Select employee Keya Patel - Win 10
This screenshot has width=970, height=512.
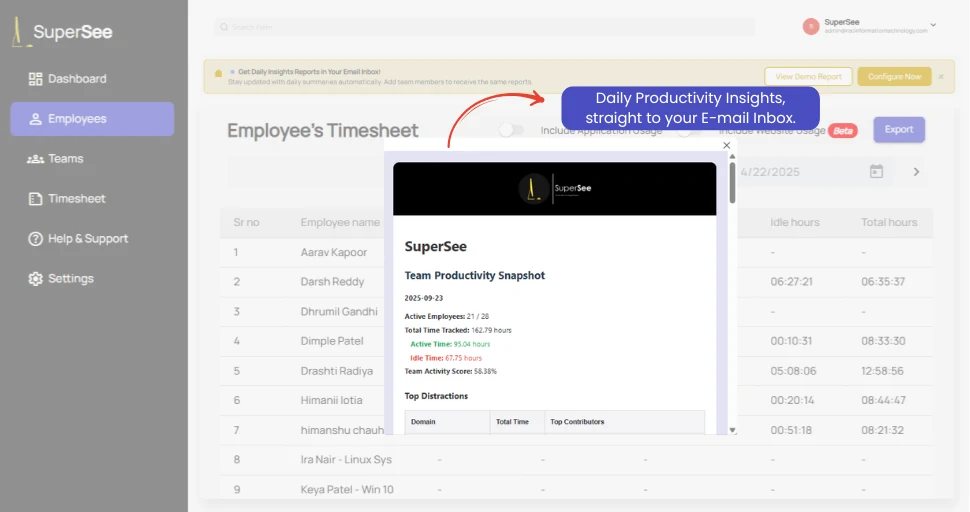[x=347, y=489]
